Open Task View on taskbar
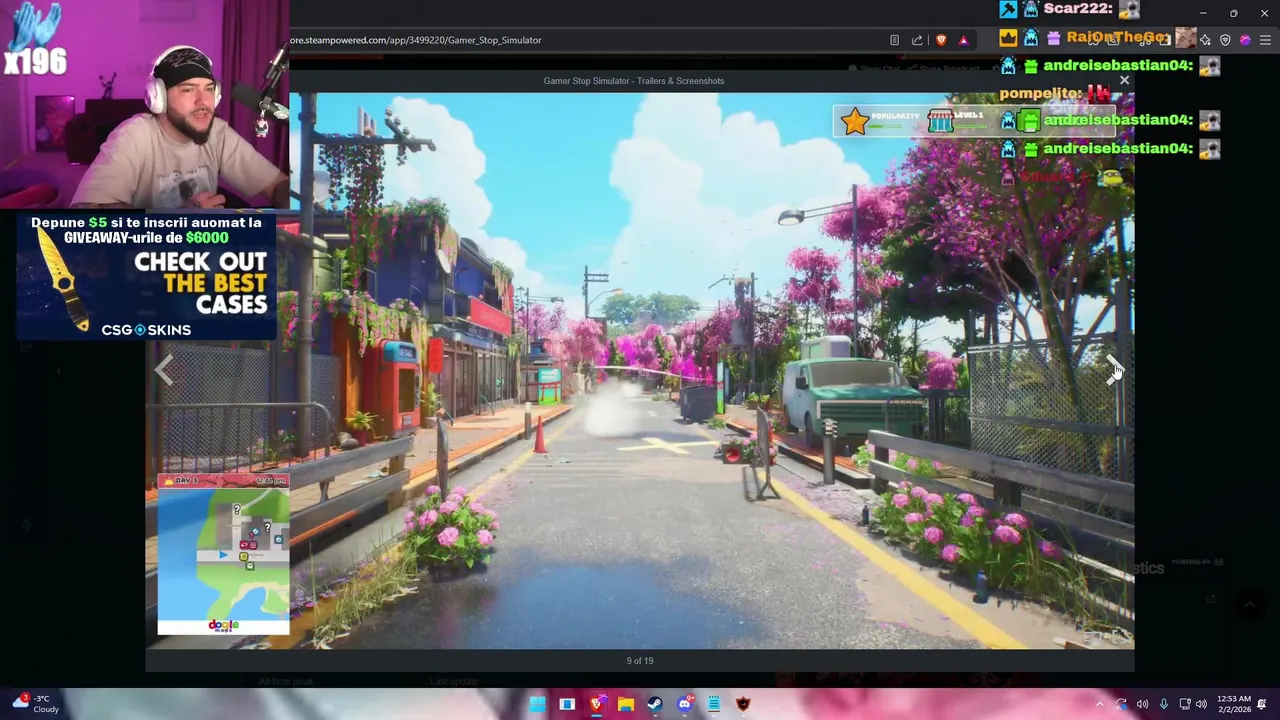Viewport: 1280px width, 720px height. (x=567, y=704)
